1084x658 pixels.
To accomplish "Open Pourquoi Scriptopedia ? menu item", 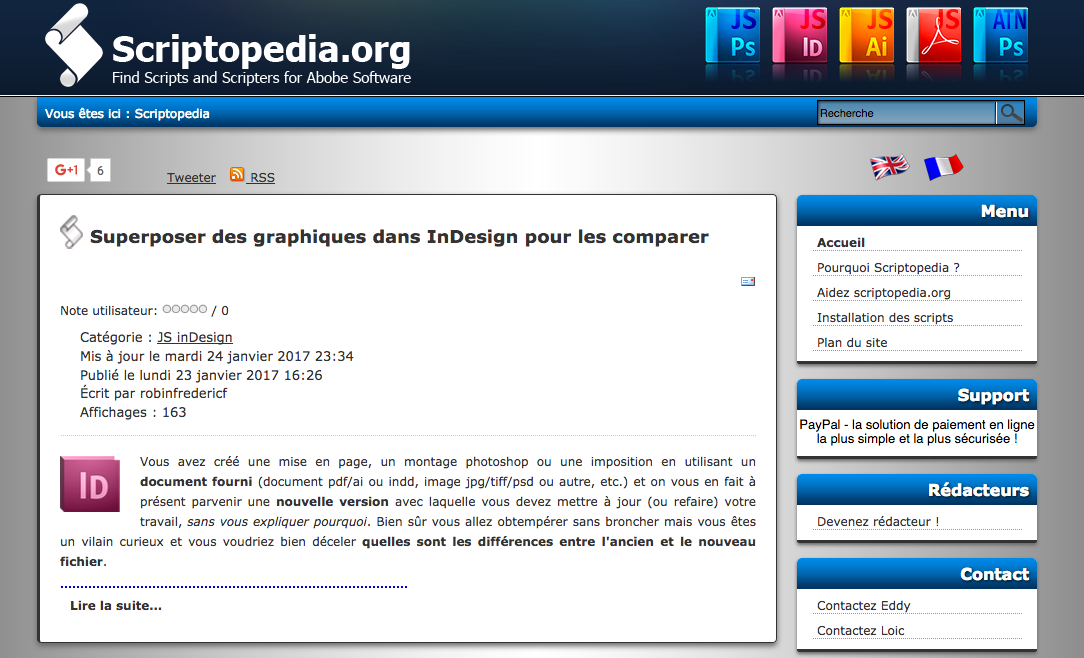I will pos(888,267).
